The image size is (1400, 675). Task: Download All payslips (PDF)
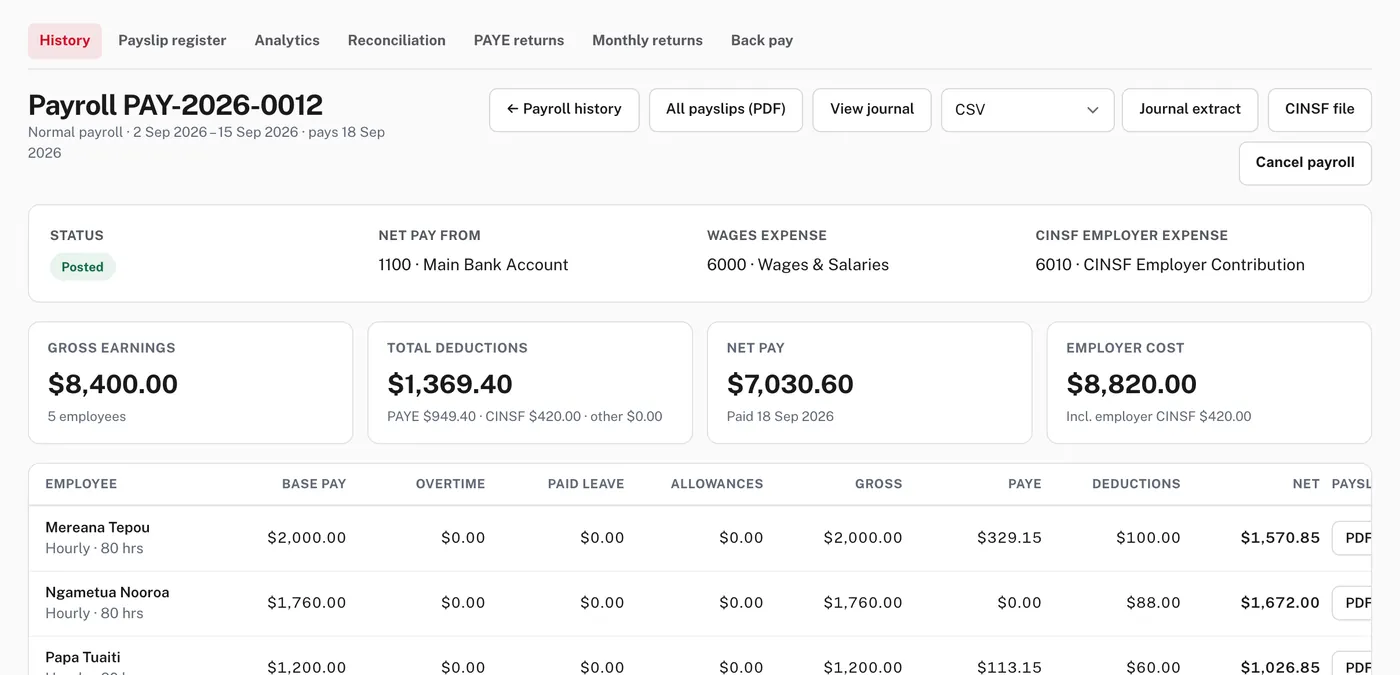[726, 110]
